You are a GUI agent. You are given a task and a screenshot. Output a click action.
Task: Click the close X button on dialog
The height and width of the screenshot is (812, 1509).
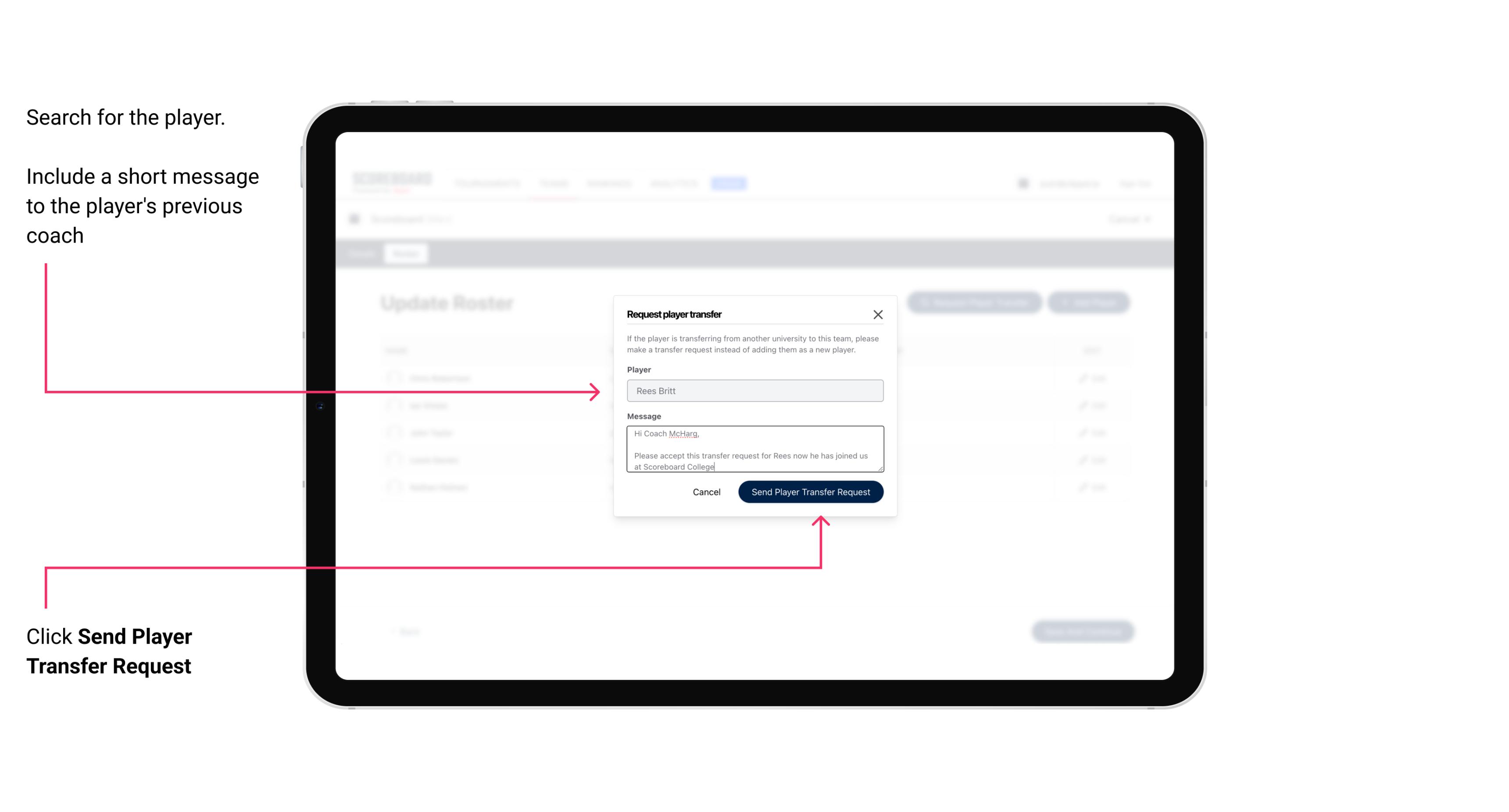(878, 313)
